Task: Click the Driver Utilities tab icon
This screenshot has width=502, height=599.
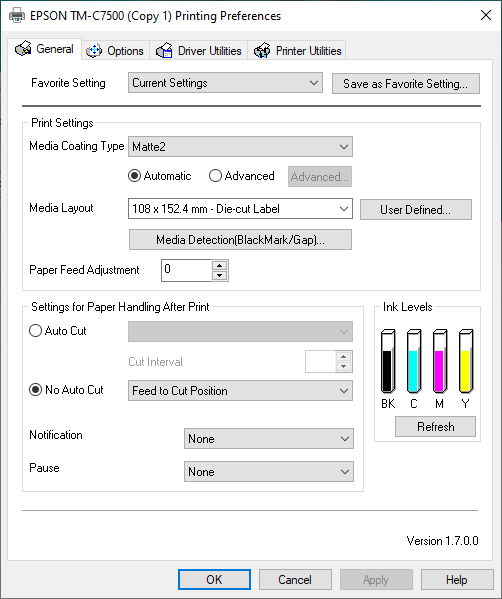Action: [x=164, y=50]
